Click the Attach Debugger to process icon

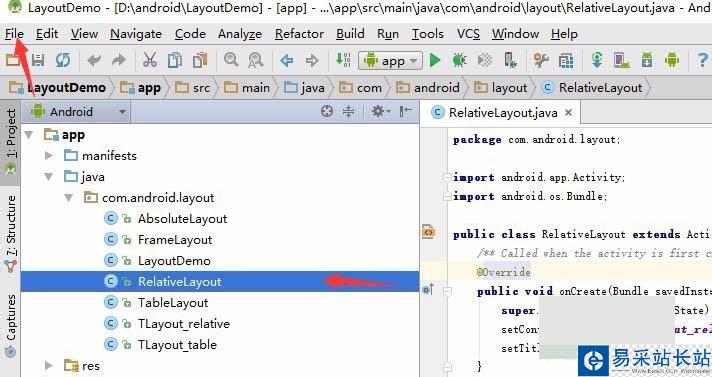point(510,60)
